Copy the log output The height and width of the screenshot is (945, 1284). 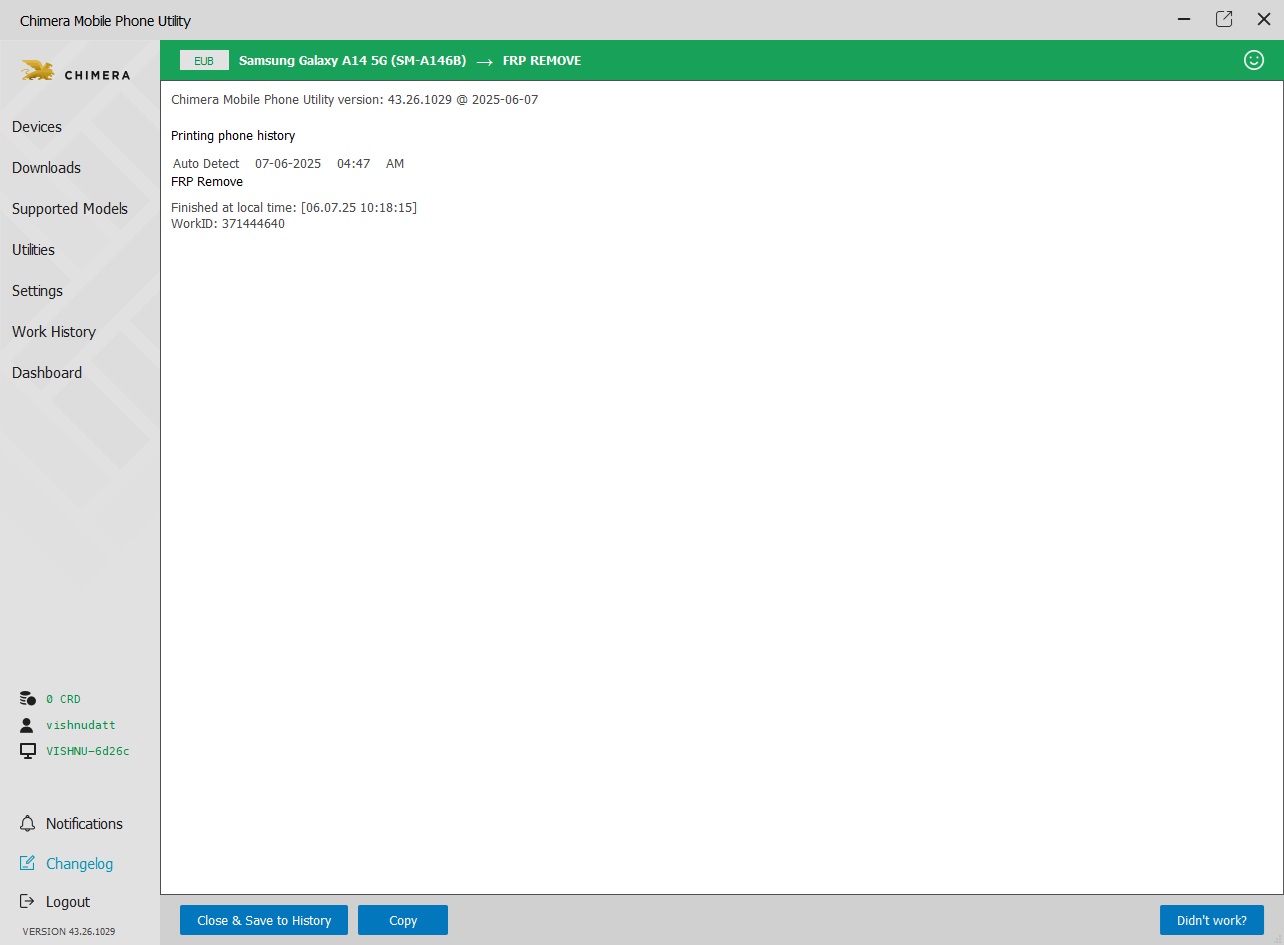403,920
